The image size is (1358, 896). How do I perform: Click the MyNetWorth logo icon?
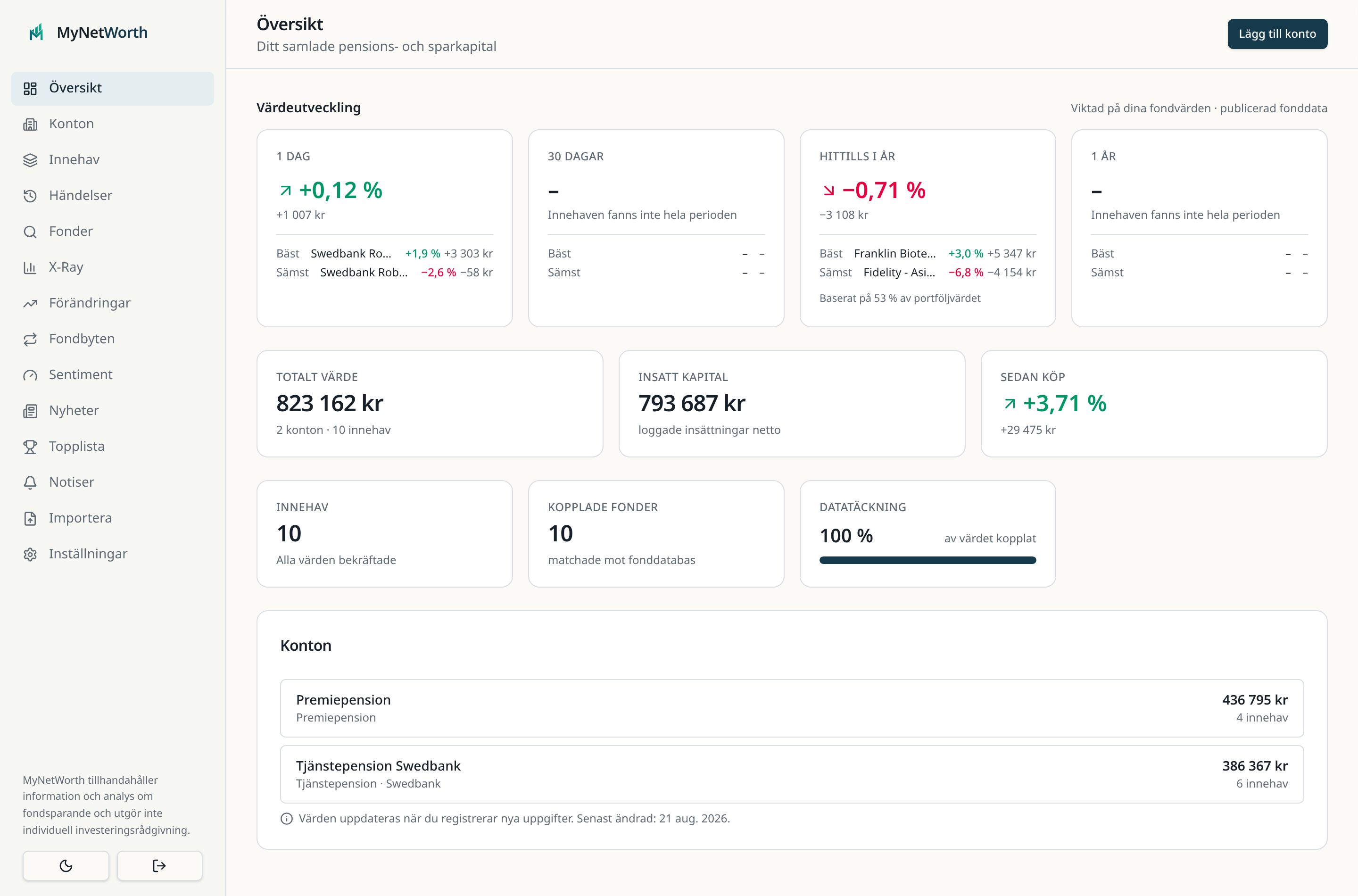coord(37,32)
